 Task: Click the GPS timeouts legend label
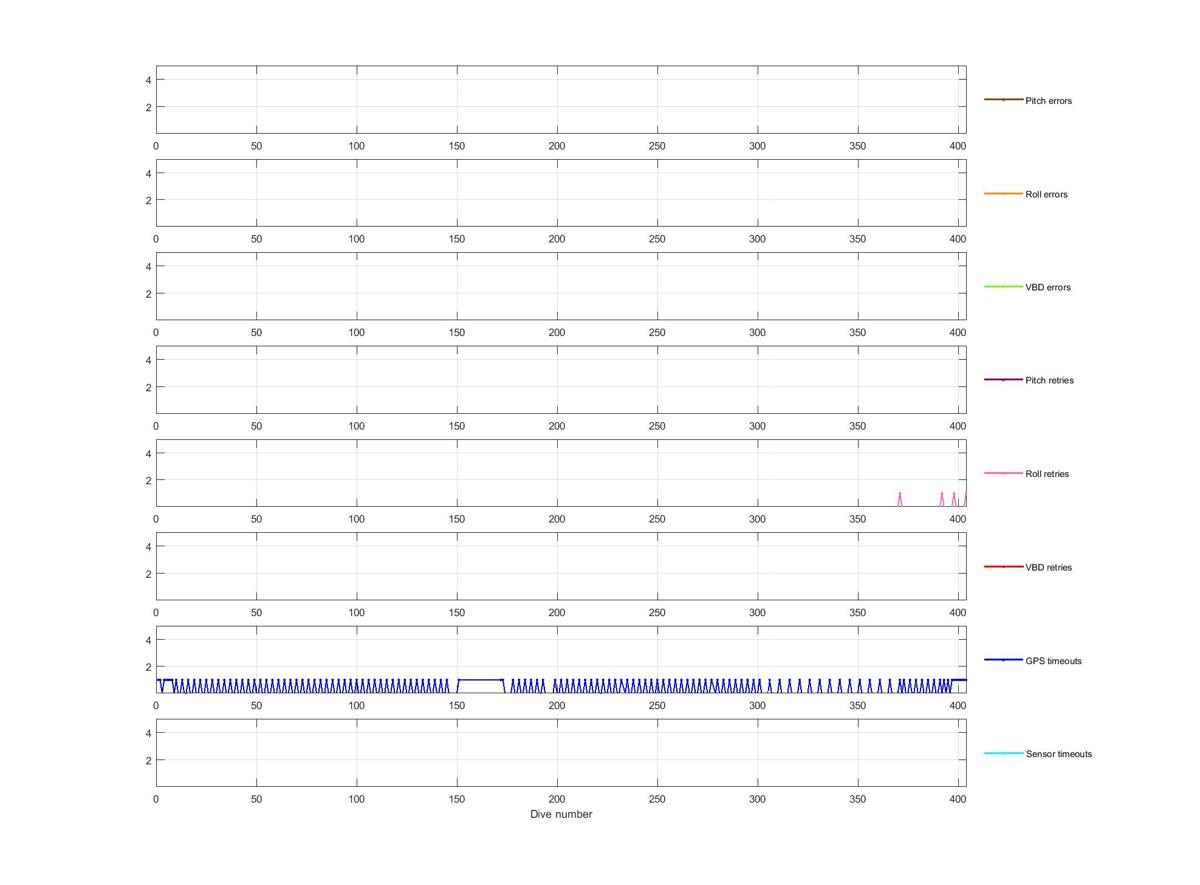pyautogui.click(x=1053, y=661)
